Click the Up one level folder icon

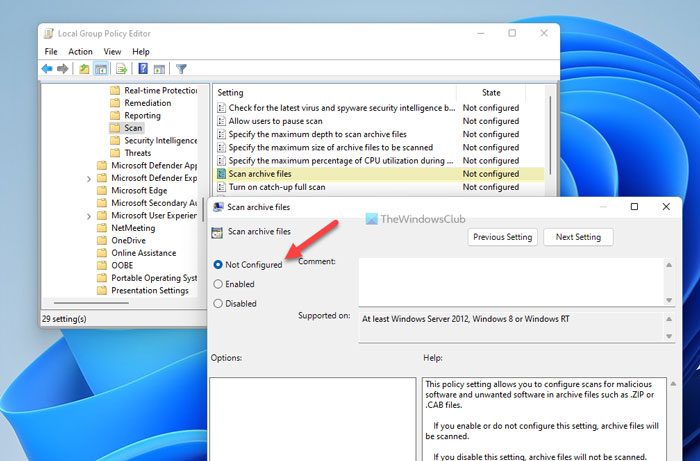pyautogui.click(x=84, y=69)
